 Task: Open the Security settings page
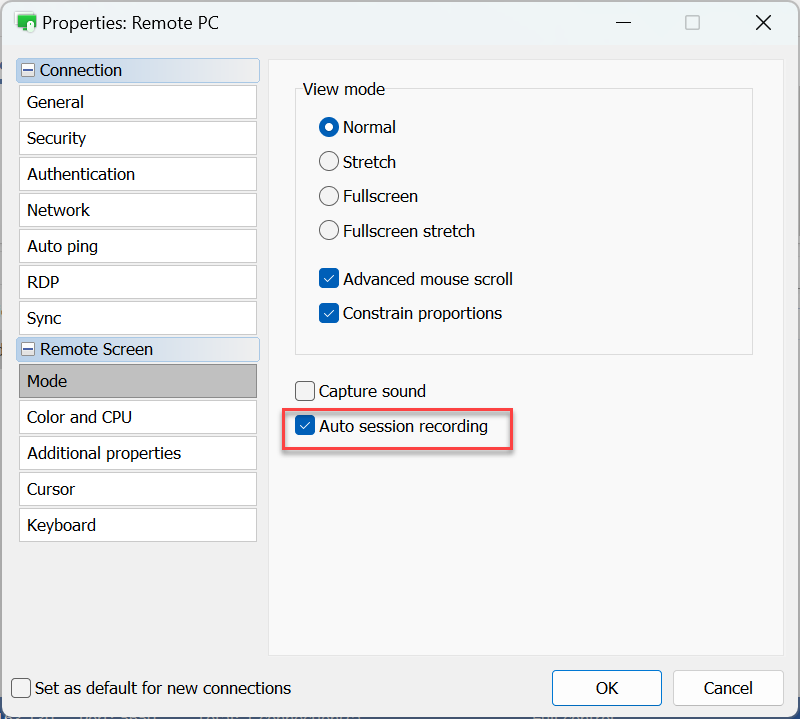(x=137, y=138)
